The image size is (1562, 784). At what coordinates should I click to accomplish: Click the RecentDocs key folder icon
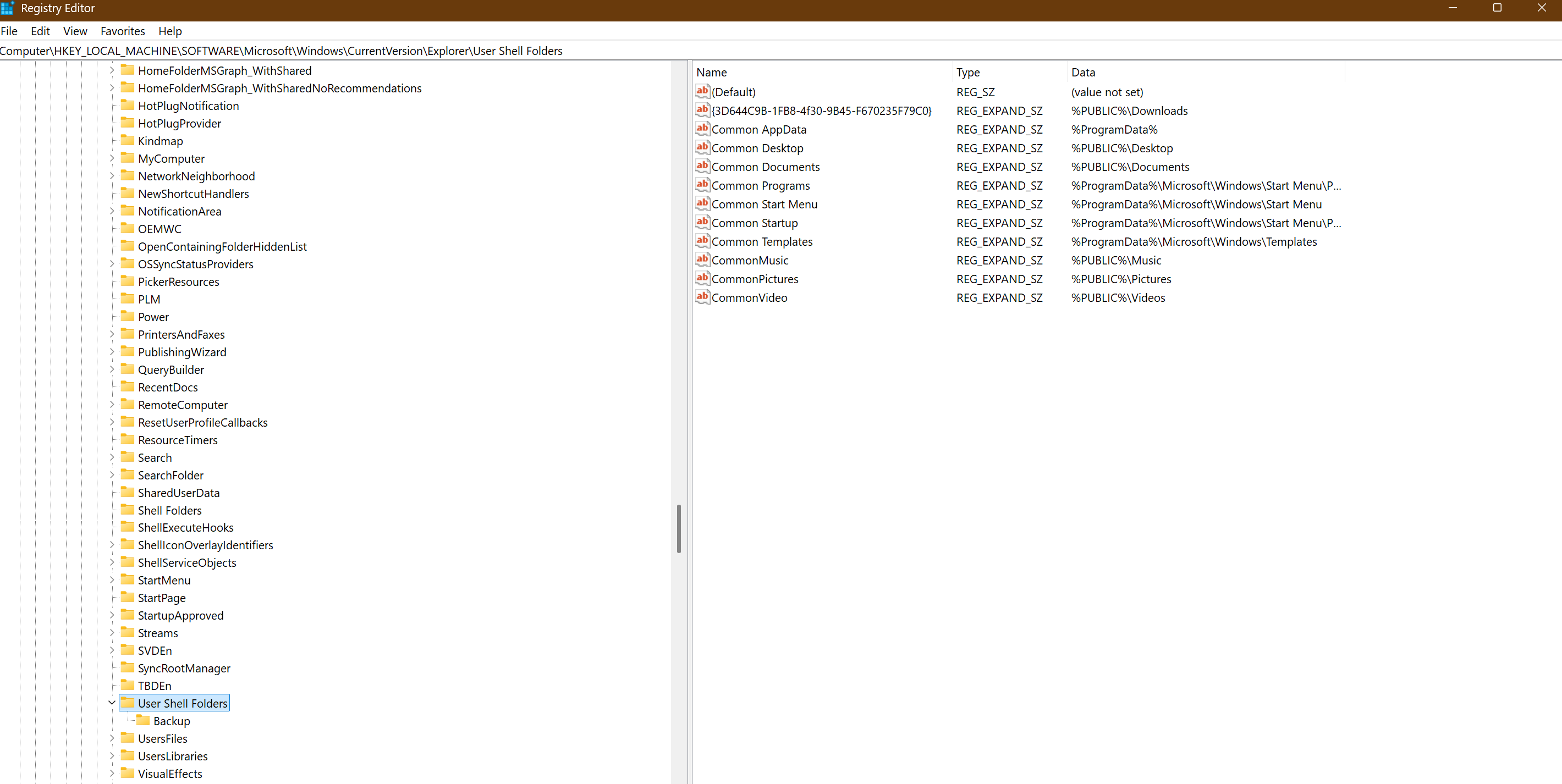point(128,387)
